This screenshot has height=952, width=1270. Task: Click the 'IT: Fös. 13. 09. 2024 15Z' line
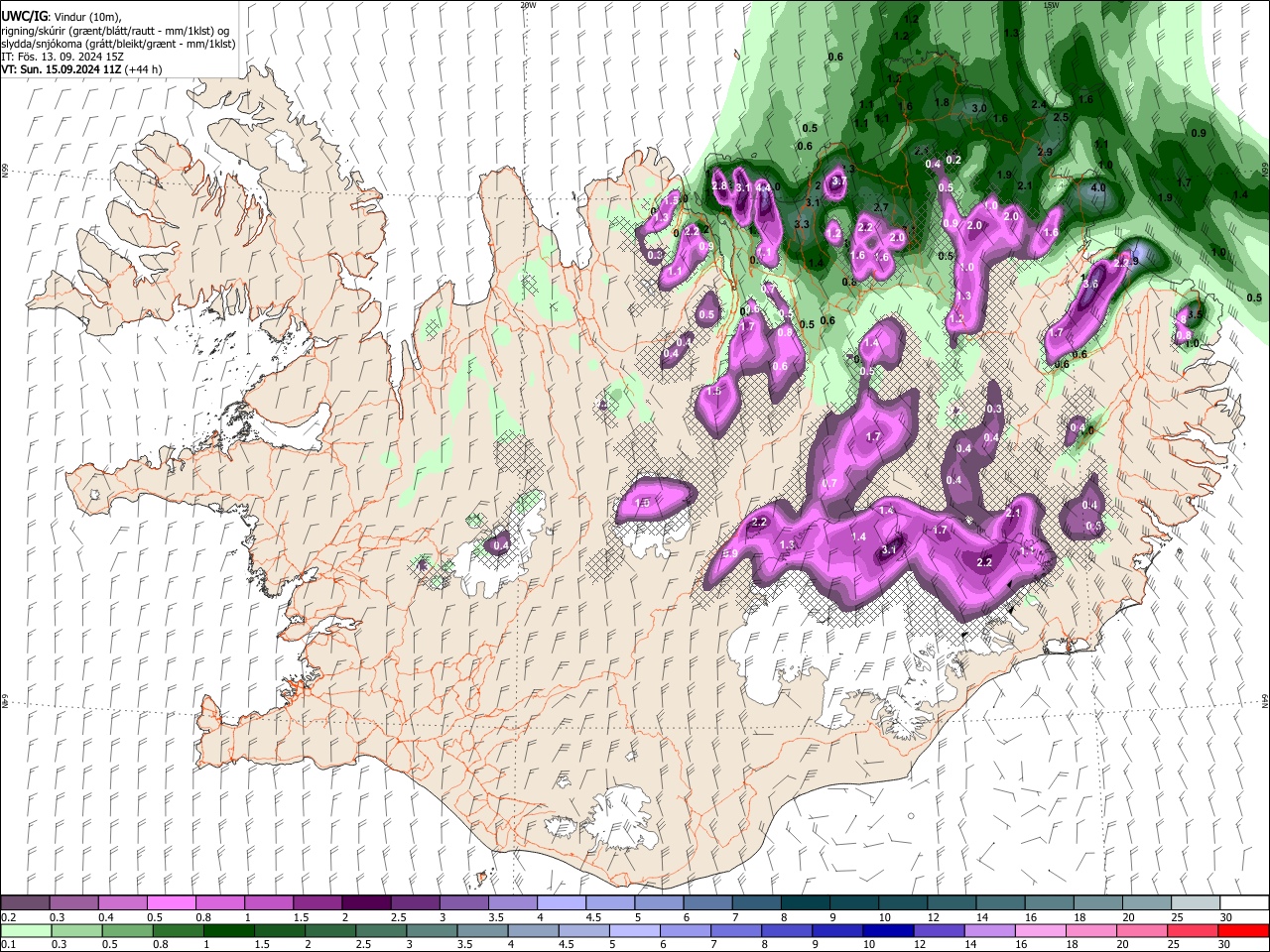coord(63,57)
